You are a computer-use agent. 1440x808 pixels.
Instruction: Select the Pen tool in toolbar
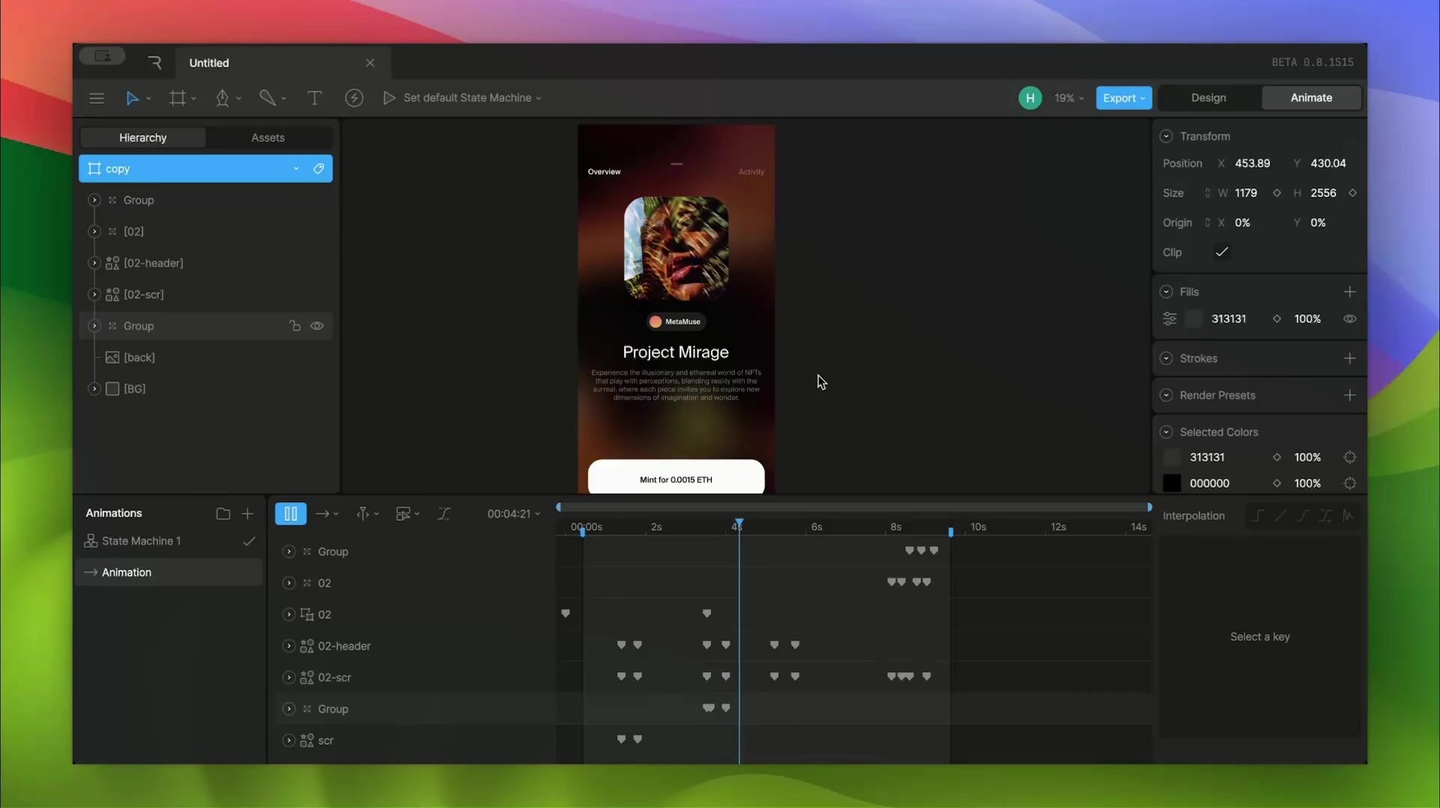tap(222, 98)
